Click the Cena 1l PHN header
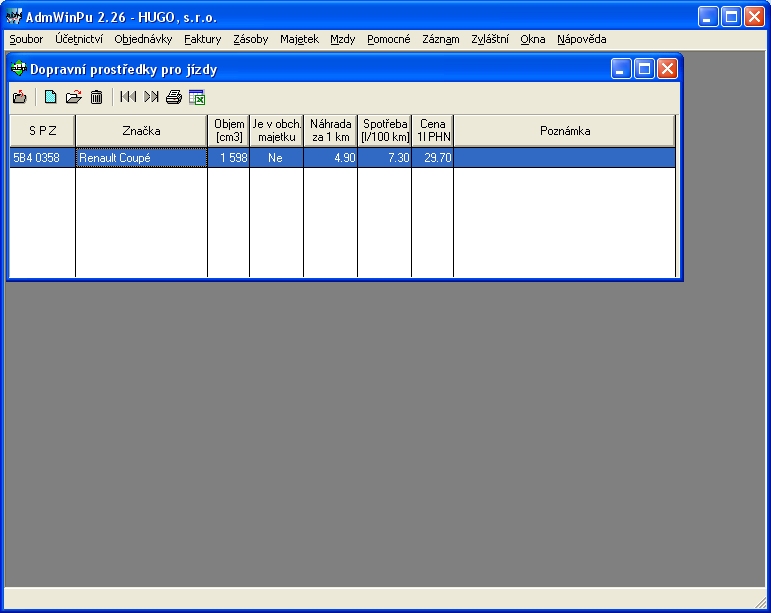 point(433,131)
